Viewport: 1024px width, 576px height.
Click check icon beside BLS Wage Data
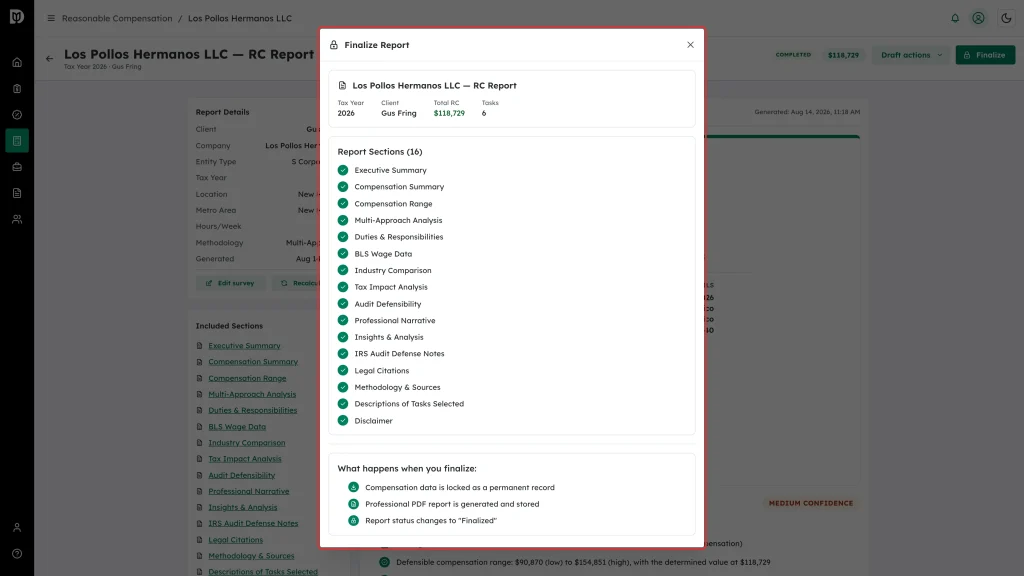pyautogui.click(x=343, y=253)
